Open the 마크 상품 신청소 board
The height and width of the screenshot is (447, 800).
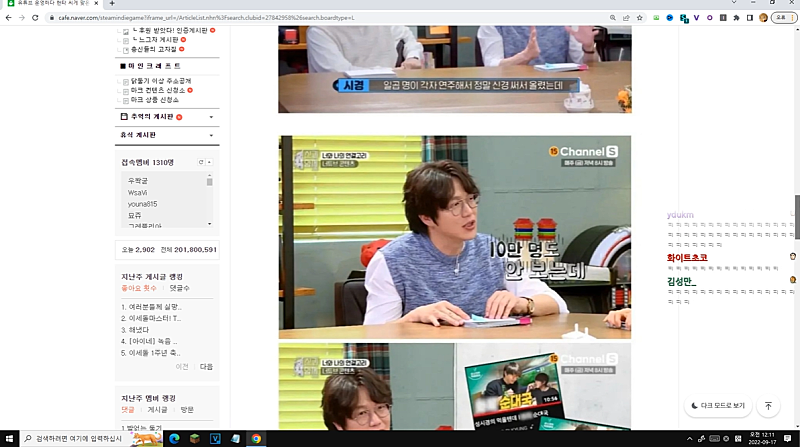pyautogui.click(x=155, y=100)
